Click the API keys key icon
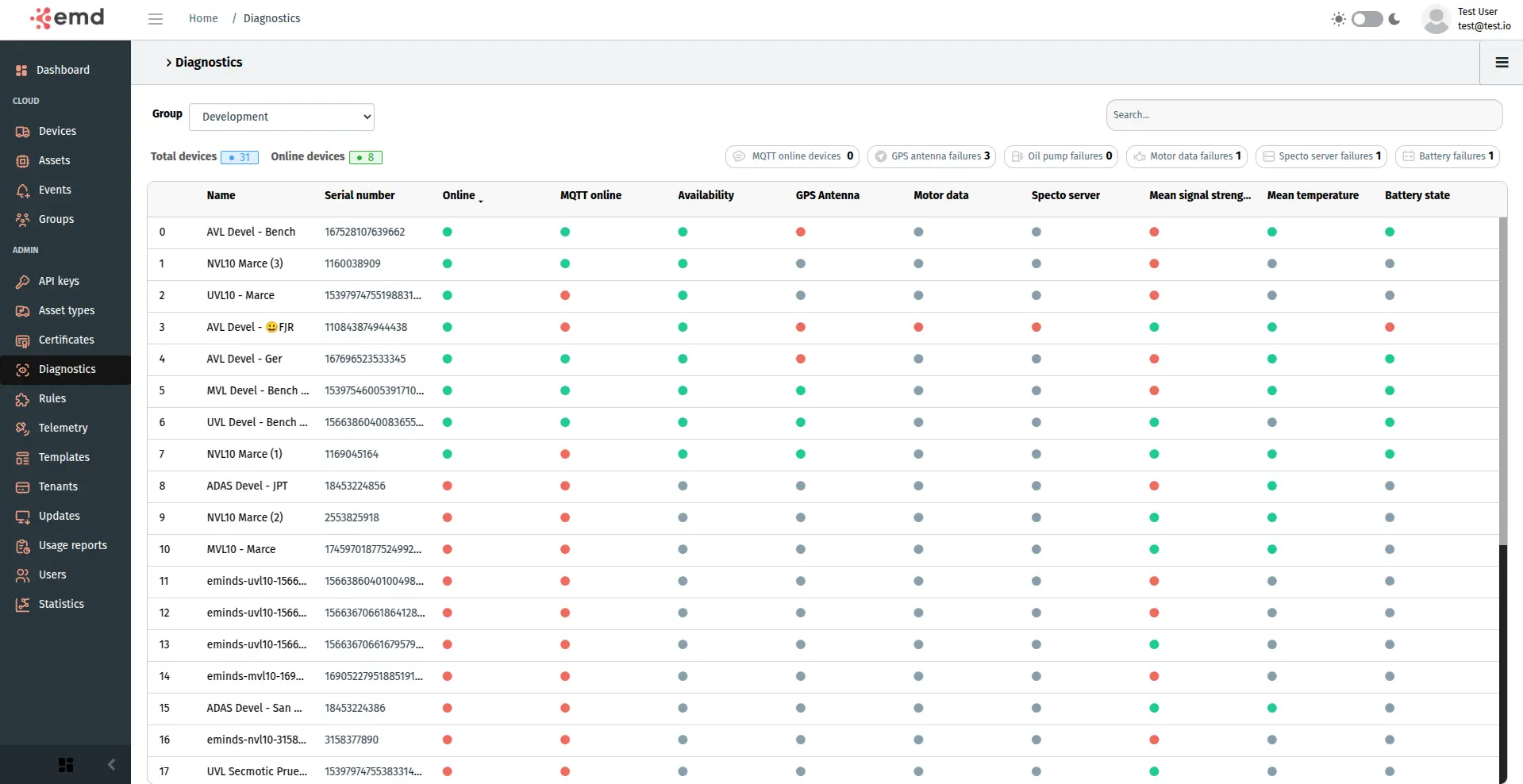This screenshot has width=1523, height=784. 22,282
